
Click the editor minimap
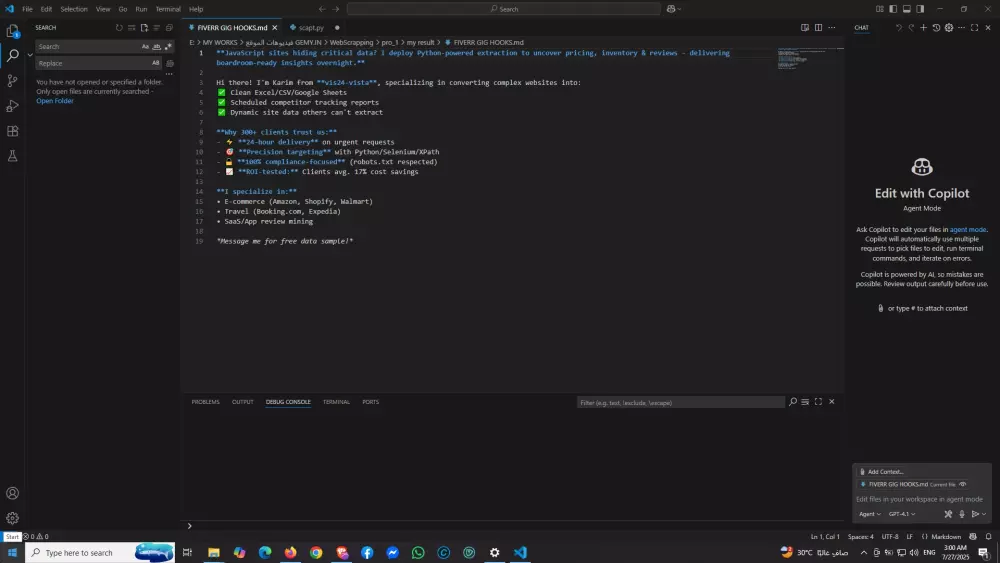point(810,59)
